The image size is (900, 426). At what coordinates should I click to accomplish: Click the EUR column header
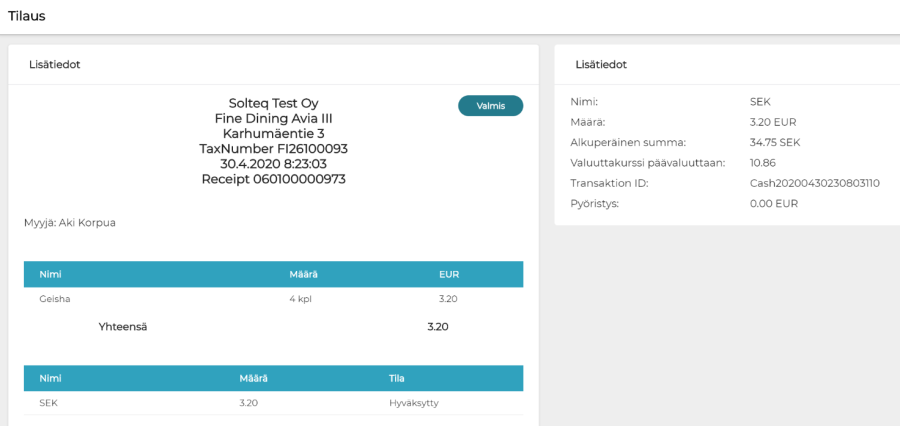point(448,274)
